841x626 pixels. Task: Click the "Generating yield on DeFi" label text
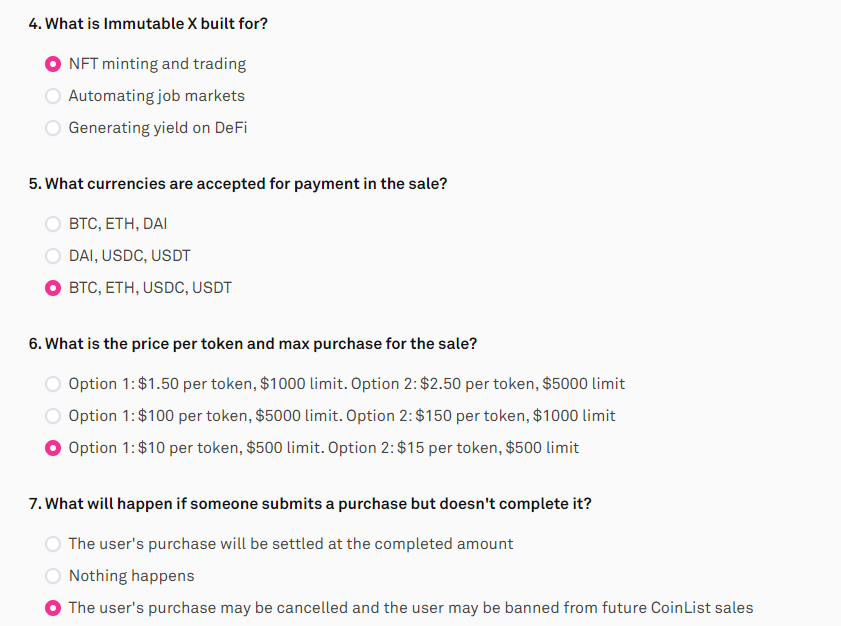[158, 128]
